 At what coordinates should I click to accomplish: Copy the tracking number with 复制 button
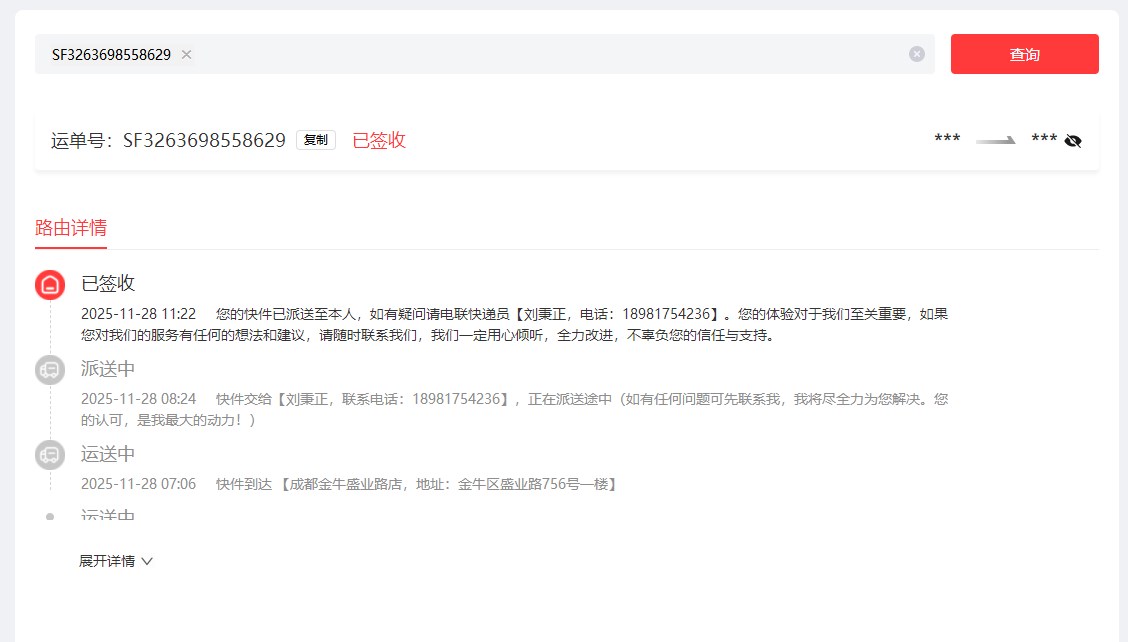point(315,140)
